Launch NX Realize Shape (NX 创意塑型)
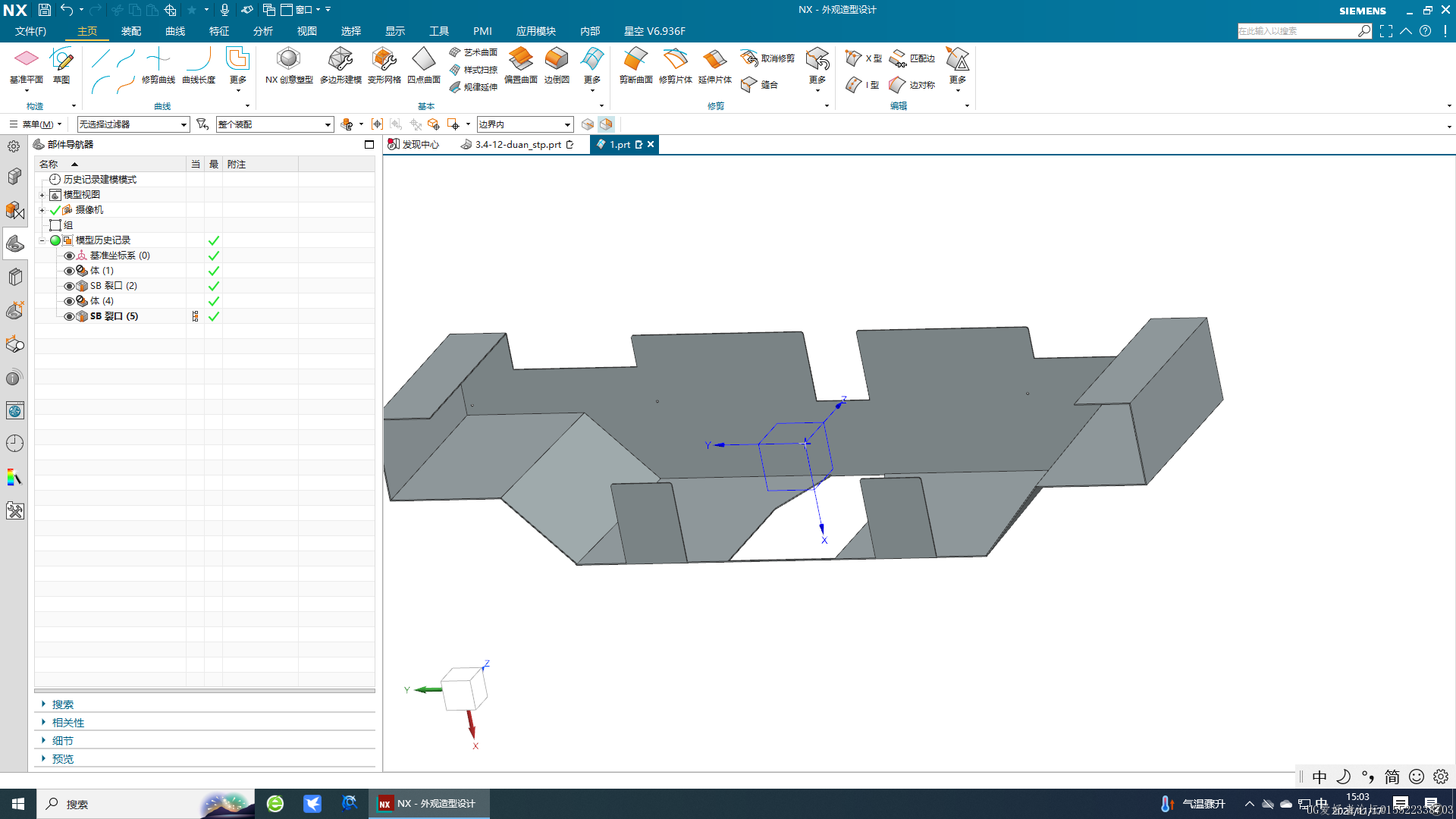Image resolution: width=1456 pixels, height=819 pixels. pos(289,65)
